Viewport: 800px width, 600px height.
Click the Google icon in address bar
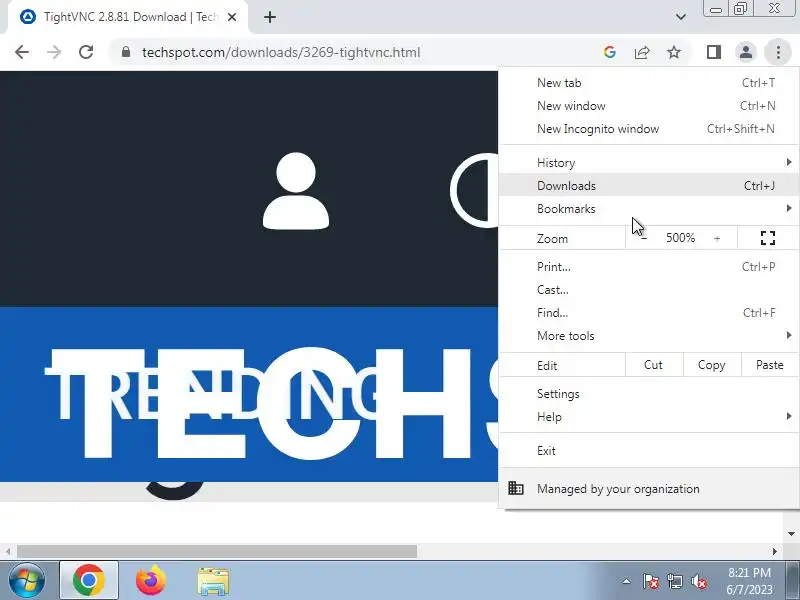[610, 52]
